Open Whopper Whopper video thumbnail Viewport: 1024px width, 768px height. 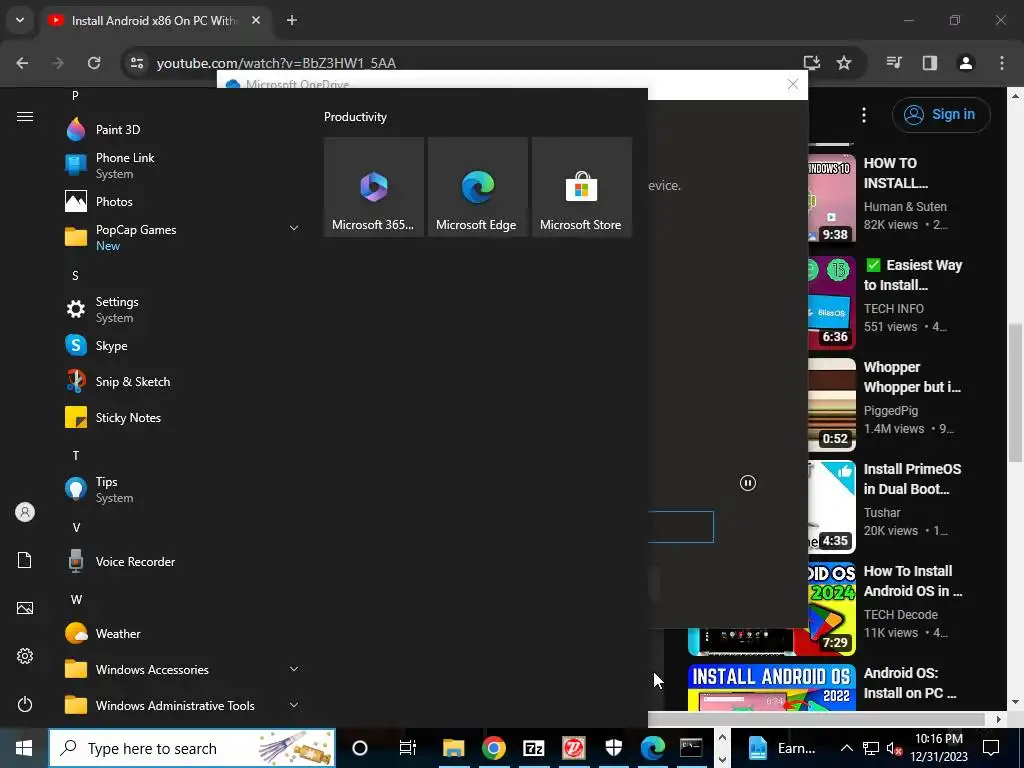click(x=831, y=404)
